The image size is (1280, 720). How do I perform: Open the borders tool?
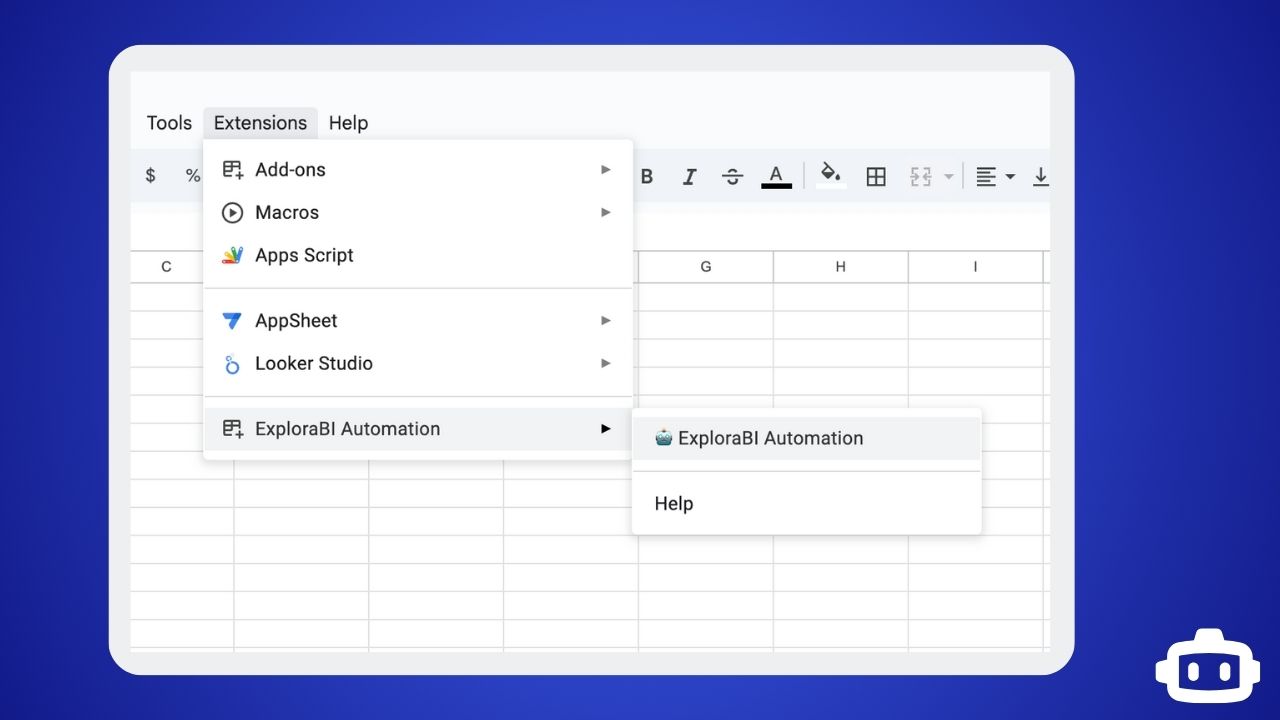coord(876,176)
